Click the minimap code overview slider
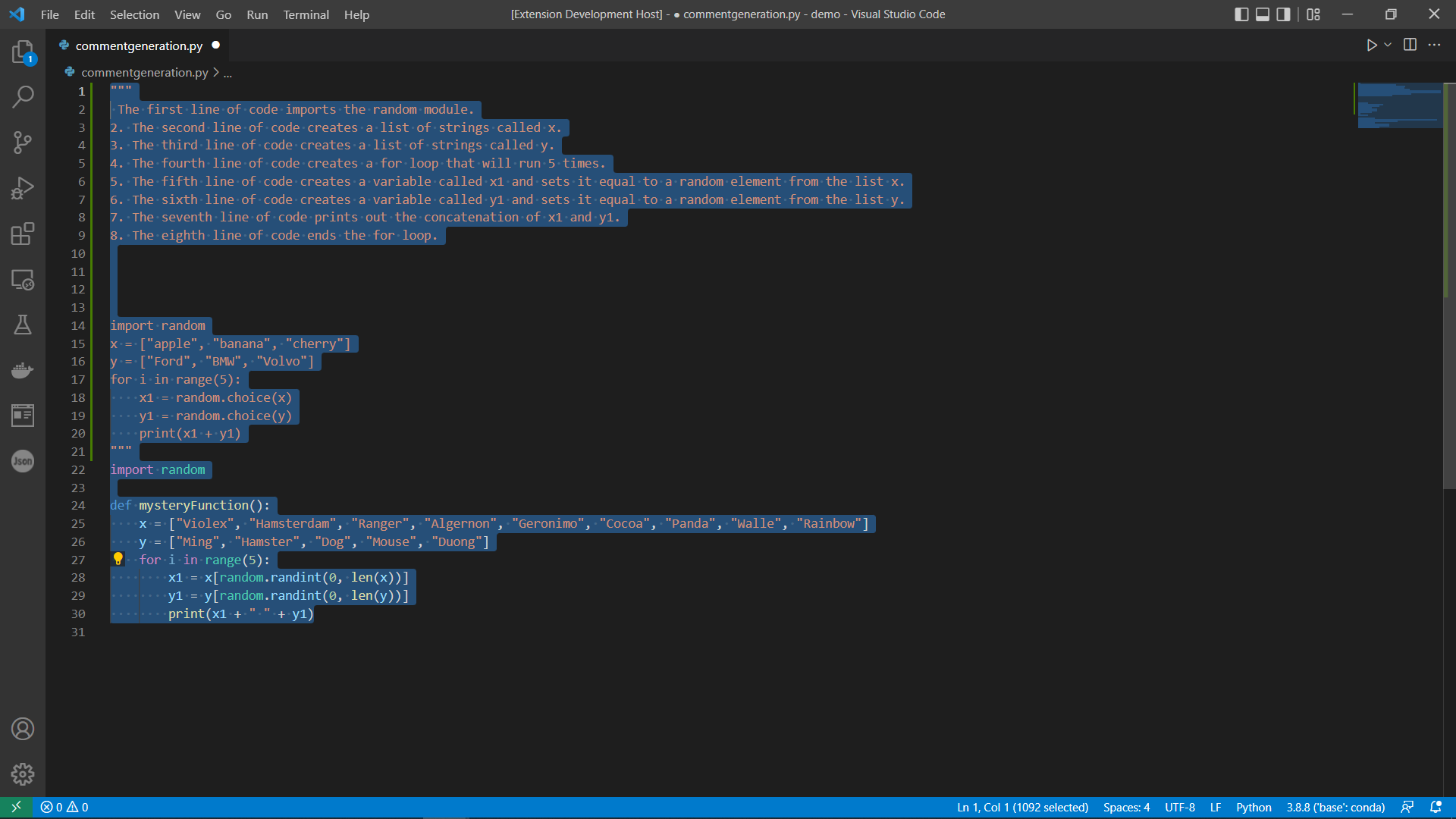The image size is (1456, 819). click(1399, 106)
